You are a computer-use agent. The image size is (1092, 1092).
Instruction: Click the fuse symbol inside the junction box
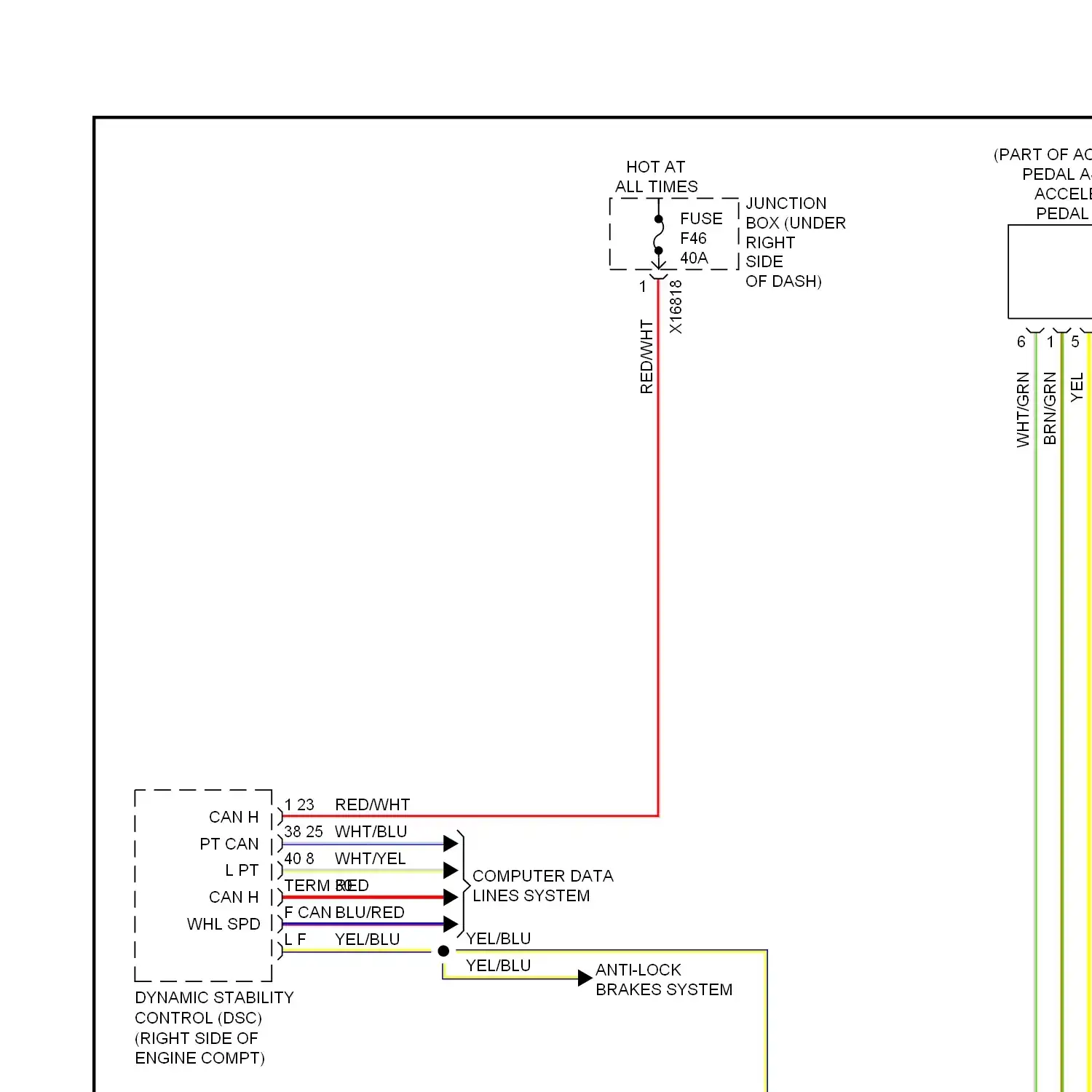(659, 234)
